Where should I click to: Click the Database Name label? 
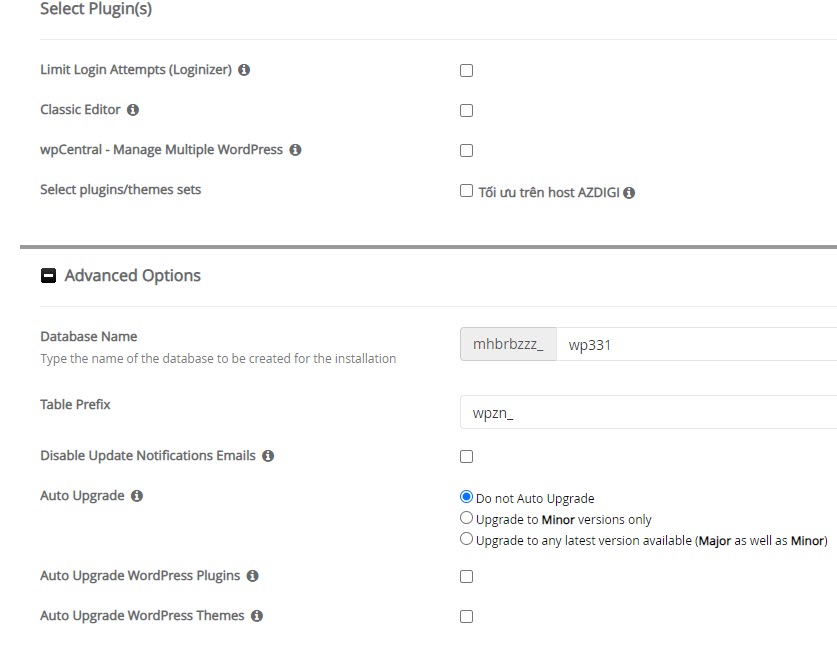pyautogui.click(x=89, y=336)
